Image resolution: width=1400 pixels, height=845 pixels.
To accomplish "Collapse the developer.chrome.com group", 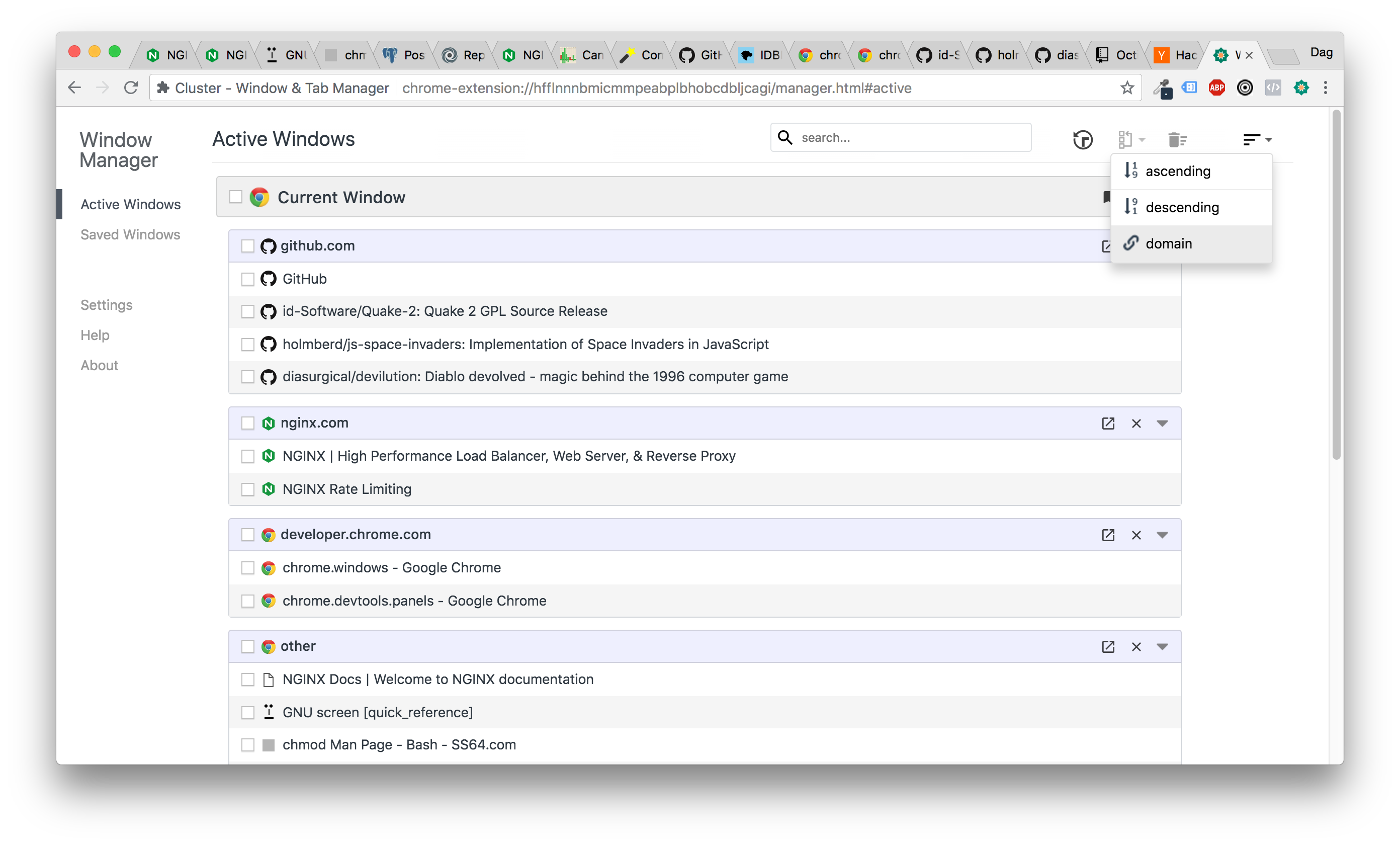I will [x=1163, y=535].
